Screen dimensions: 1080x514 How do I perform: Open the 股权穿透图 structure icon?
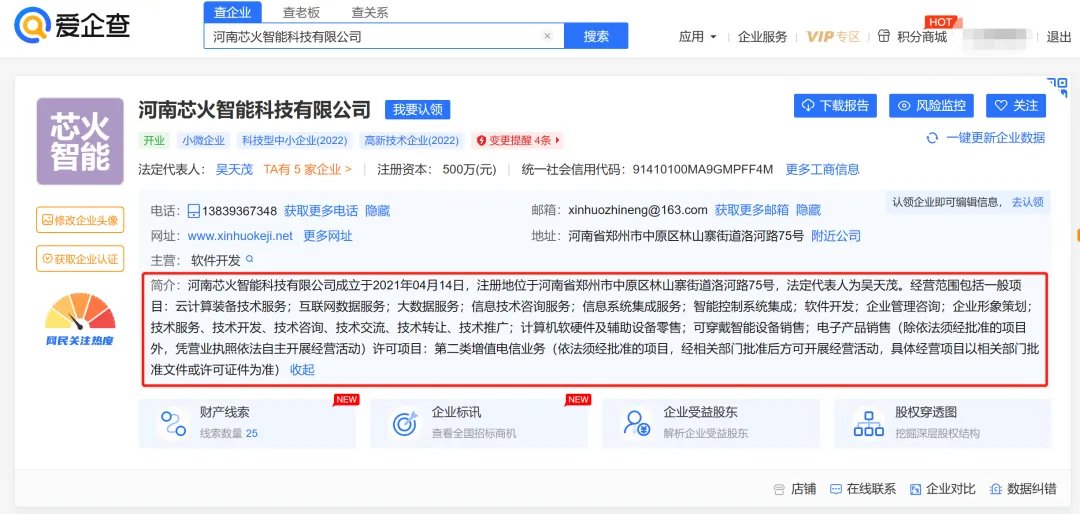(x=868, y=423)
